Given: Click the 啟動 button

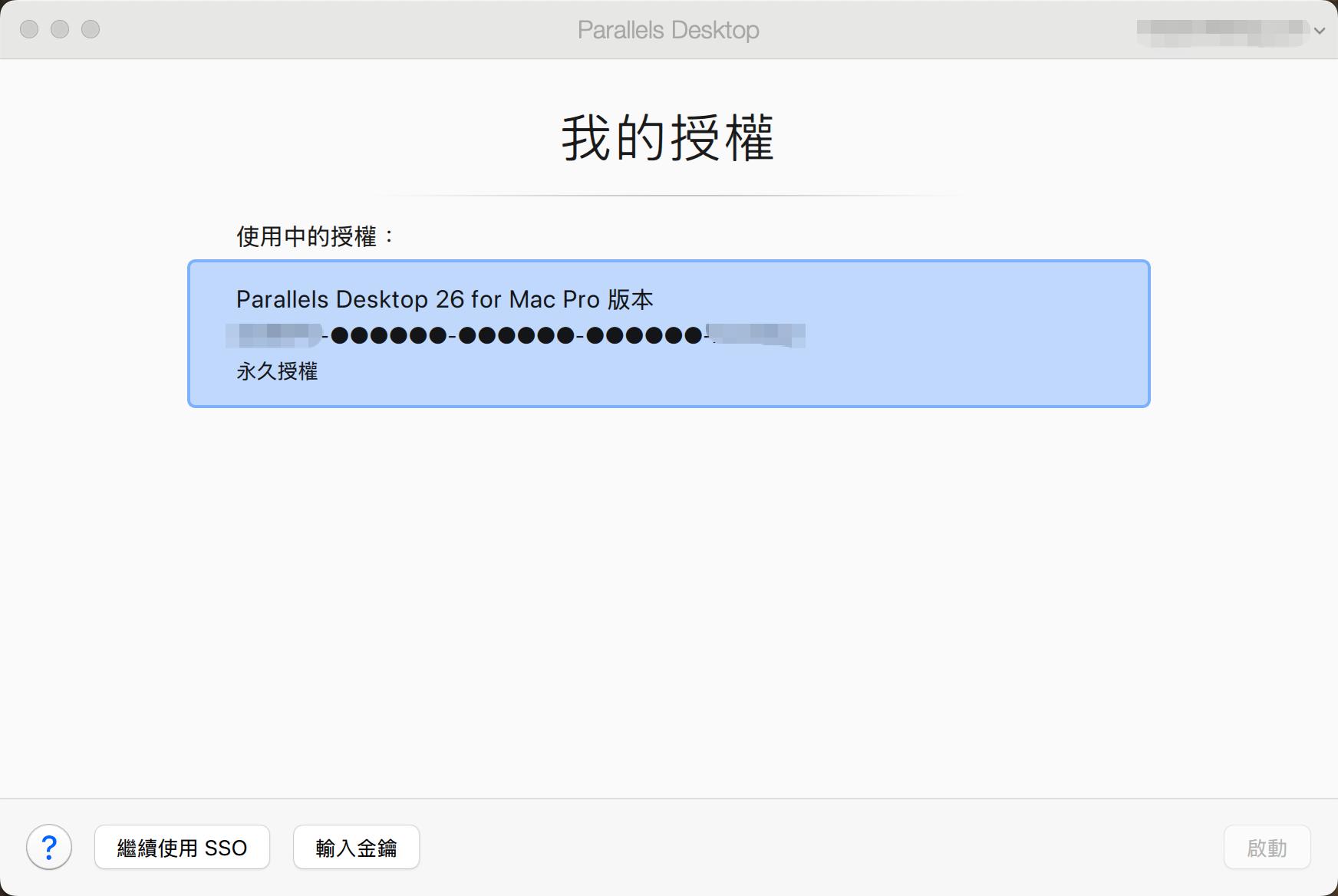Looking at the screenshot, I should click(1267, 847).
